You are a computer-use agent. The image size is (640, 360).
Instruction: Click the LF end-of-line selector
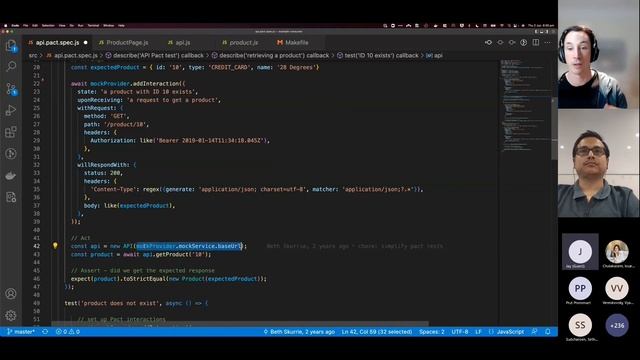point(478,332)
